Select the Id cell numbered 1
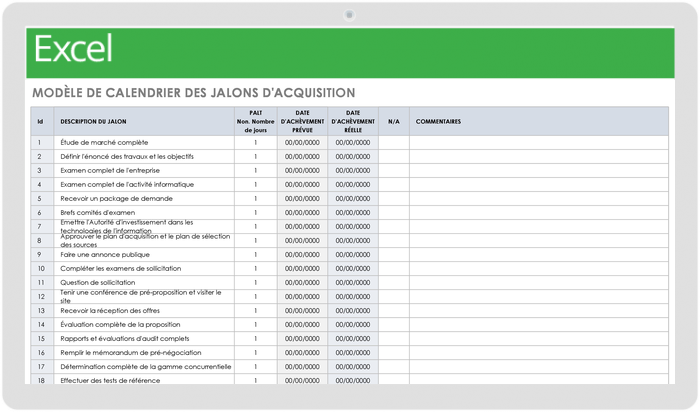Image resolution: width=700 pixels, height=412 pixels. pyautogui.click(x=42, y=143)
